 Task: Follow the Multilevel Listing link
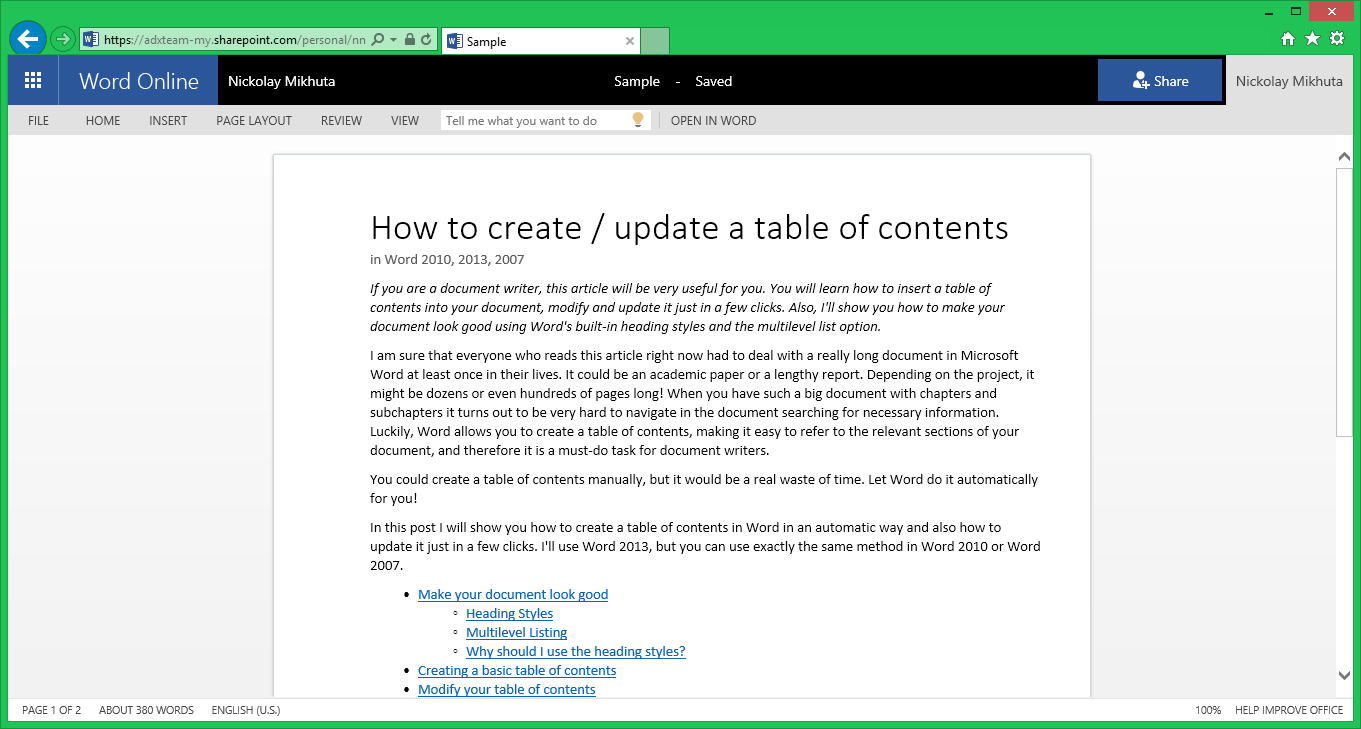[516, 632]
